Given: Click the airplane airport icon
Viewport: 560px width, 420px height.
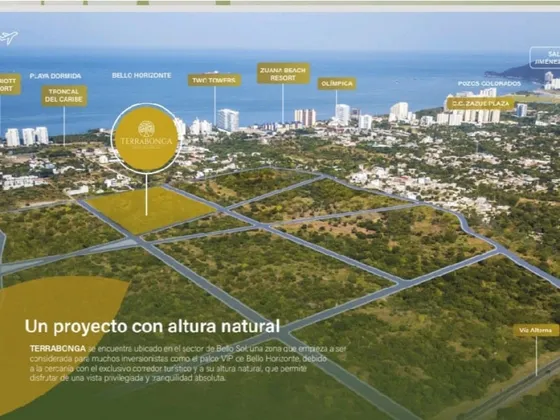Looking at the screenshot, I should pos(9,38).
